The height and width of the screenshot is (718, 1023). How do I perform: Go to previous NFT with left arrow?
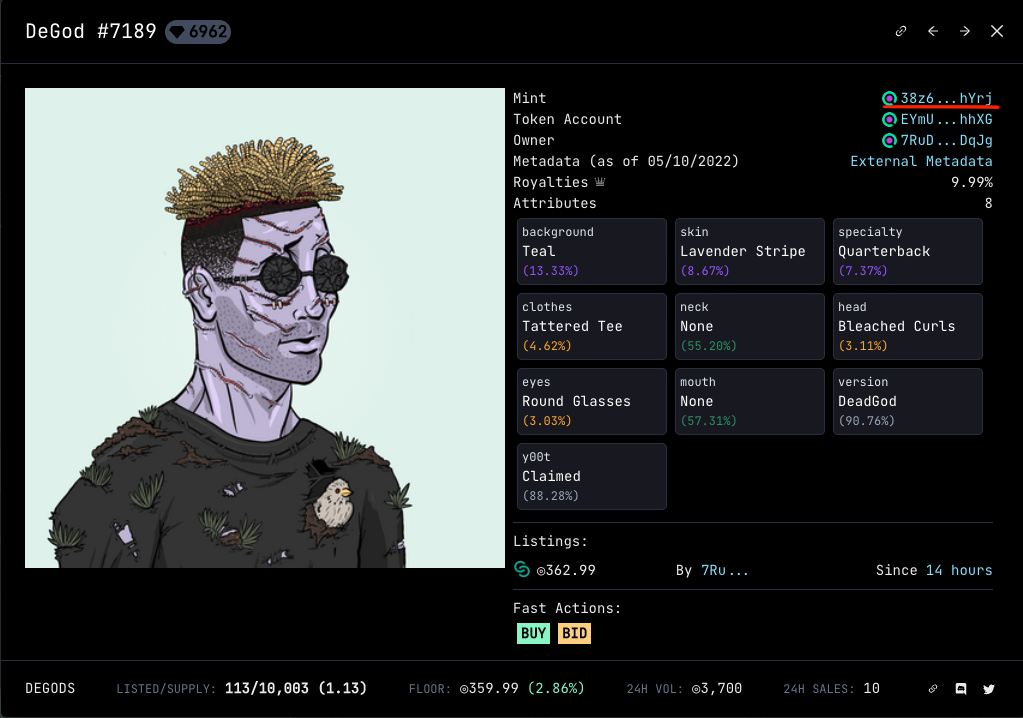click(x=933, y=31)
